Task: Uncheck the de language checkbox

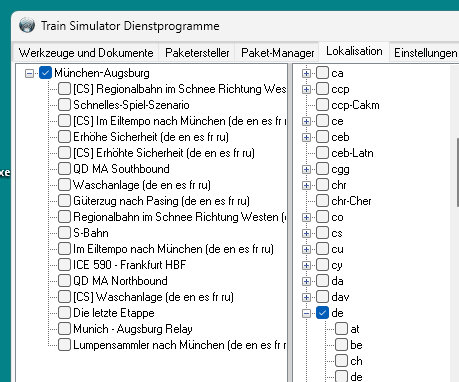Action: (322, 313)
